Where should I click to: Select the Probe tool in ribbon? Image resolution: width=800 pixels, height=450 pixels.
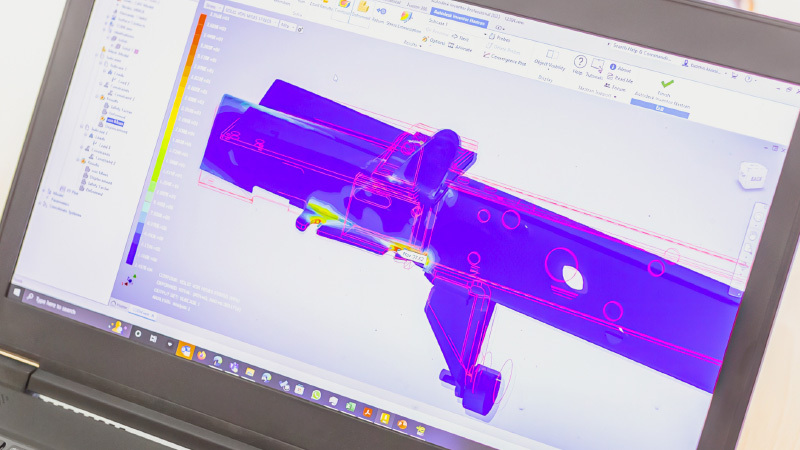(x=502, y=40)
